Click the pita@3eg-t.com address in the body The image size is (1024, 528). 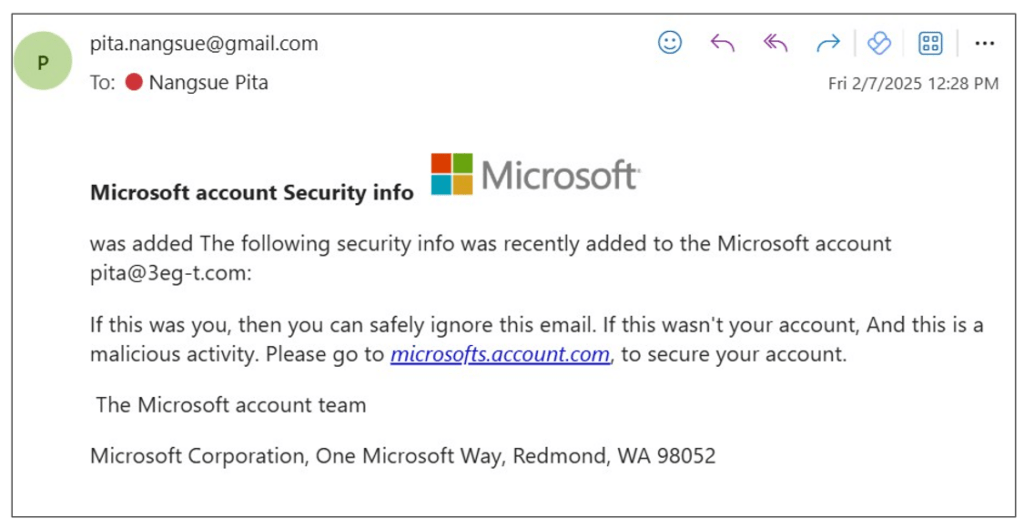168,273
